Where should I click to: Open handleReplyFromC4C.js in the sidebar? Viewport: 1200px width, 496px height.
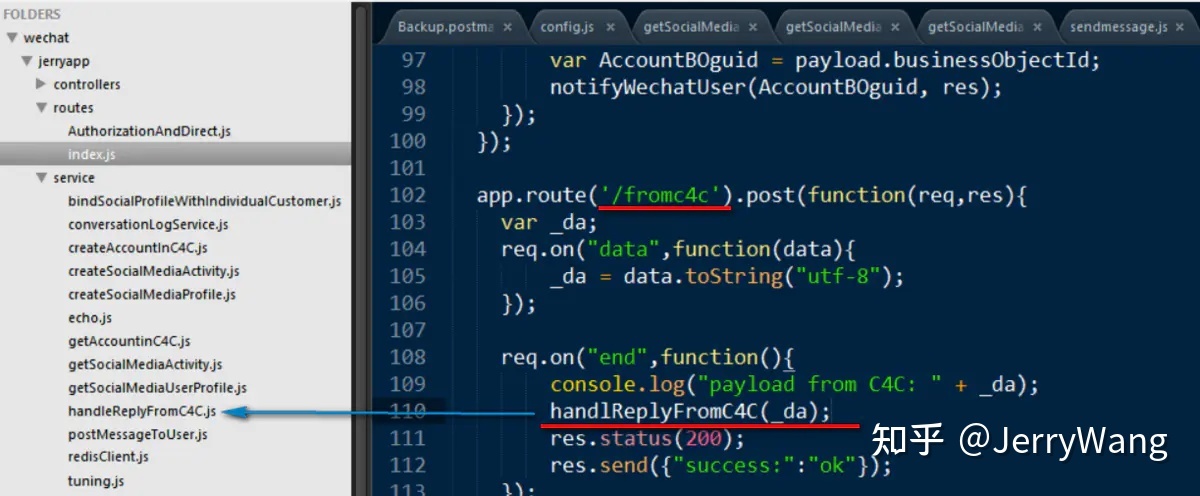[x=141, y=411]
